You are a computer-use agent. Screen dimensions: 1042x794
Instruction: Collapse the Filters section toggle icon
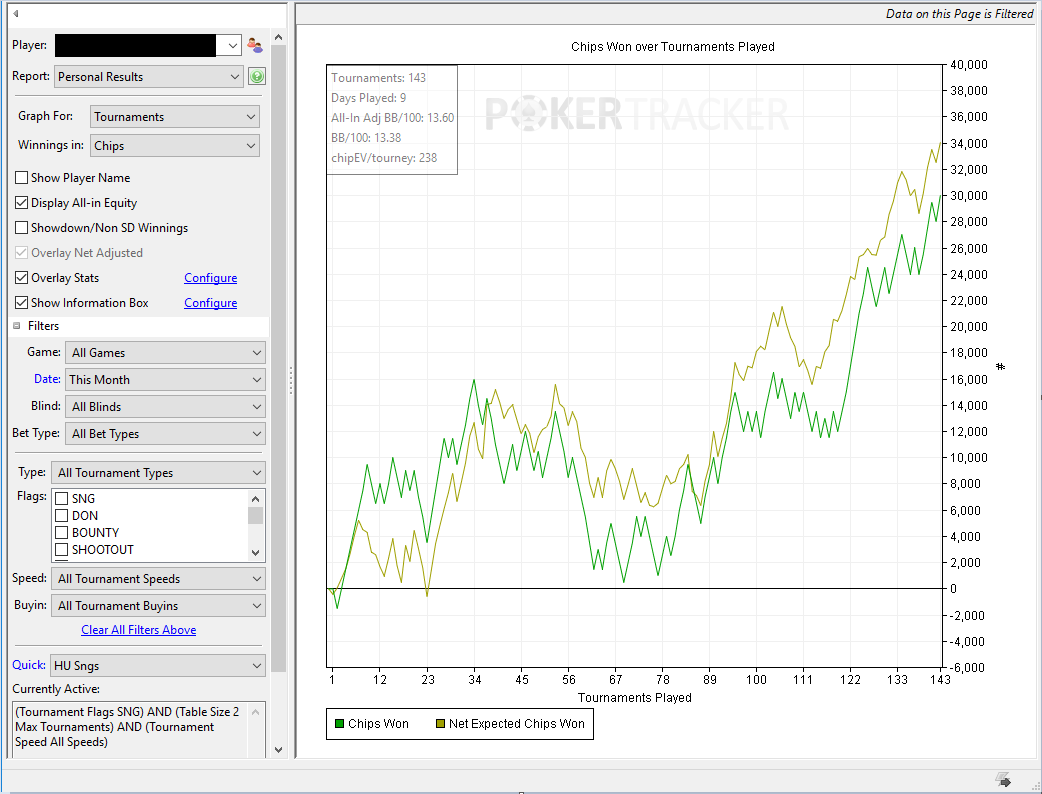coord(17,326)
